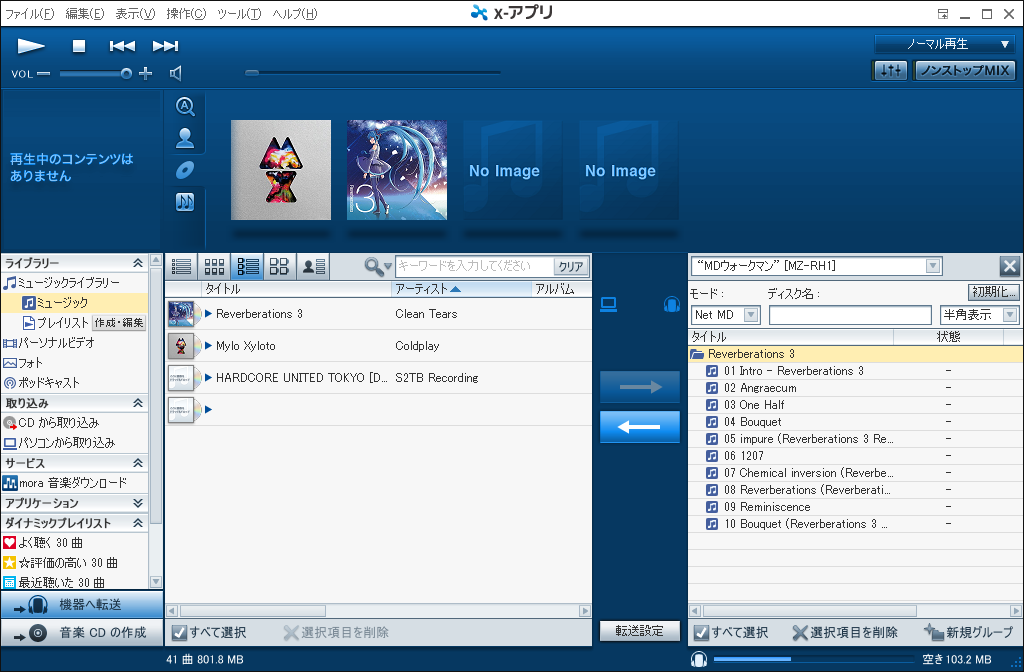Decrease volume with the minus button
The width and height of the screenshot is (1024, 672).
(44, 74)
